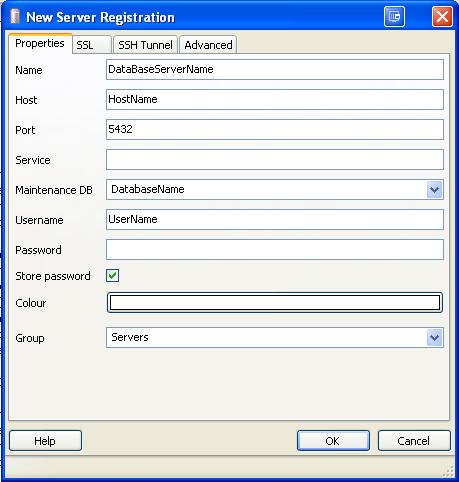Click the server icon in the title bar
Viewport: 459px width, 482px height.
(15, 16)
